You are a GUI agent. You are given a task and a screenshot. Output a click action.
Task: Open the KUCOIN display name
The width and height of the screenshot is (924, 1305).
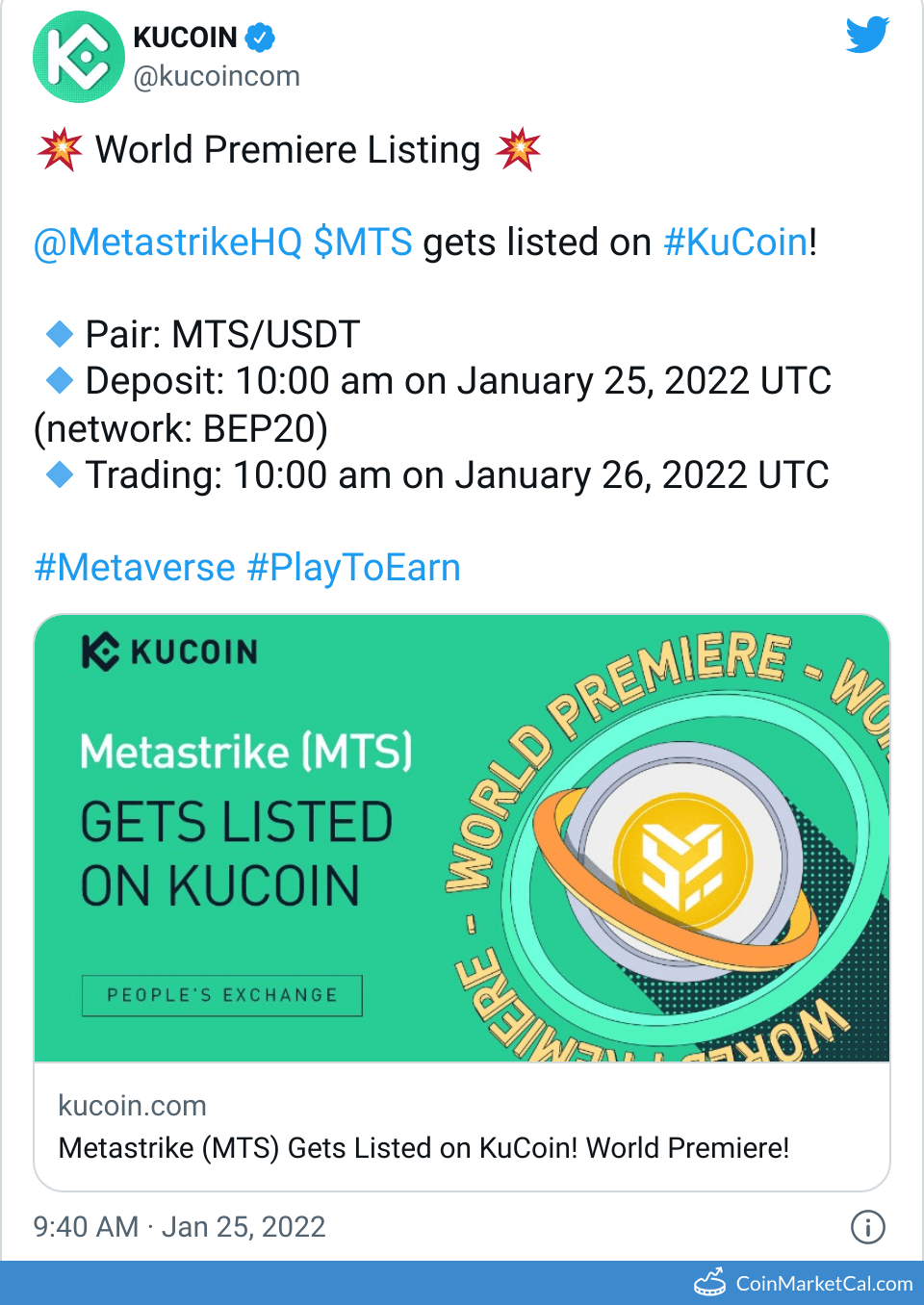[185, 38]
